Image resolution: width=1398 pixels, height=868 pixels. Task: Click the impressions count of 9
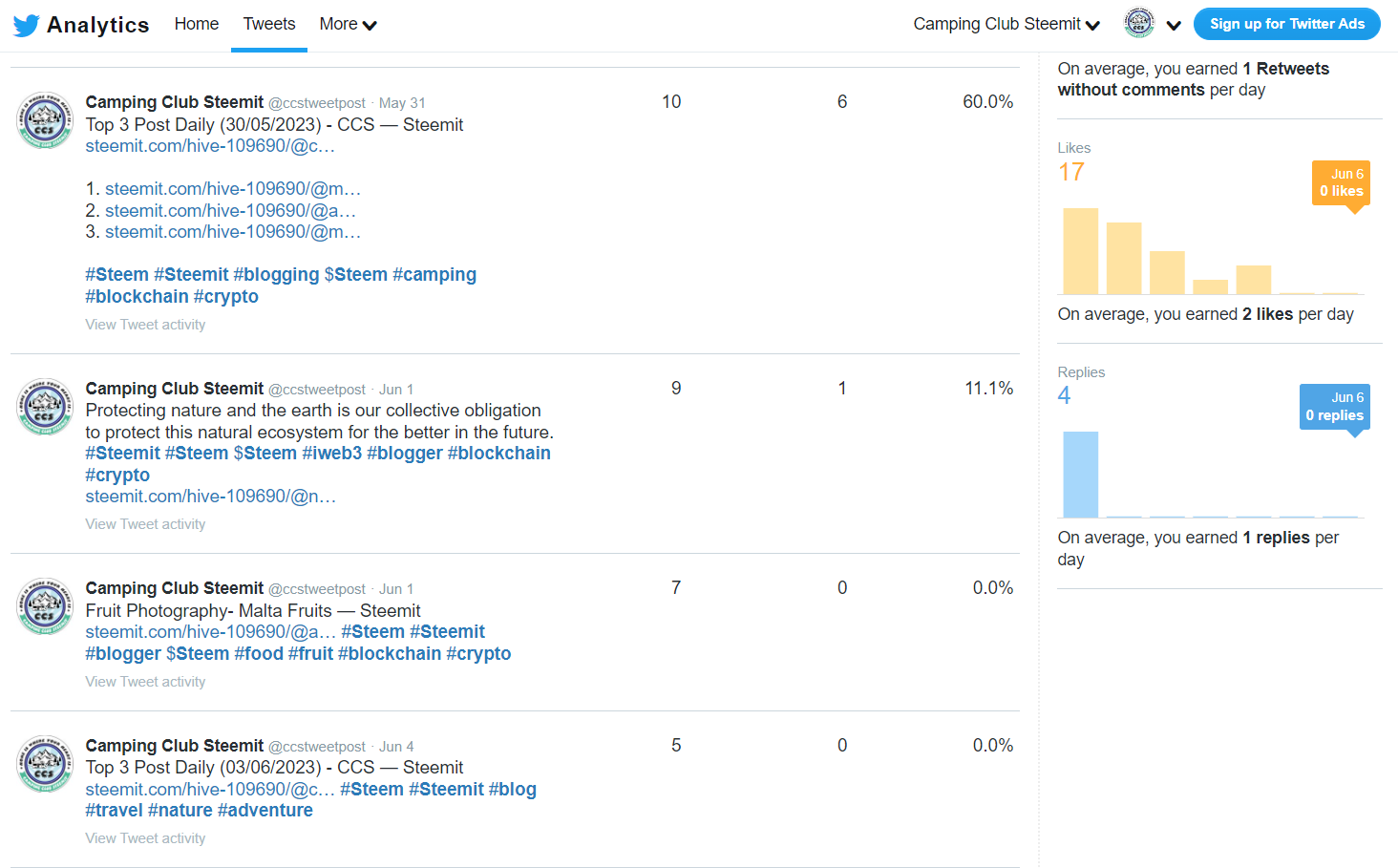(676, 389)
